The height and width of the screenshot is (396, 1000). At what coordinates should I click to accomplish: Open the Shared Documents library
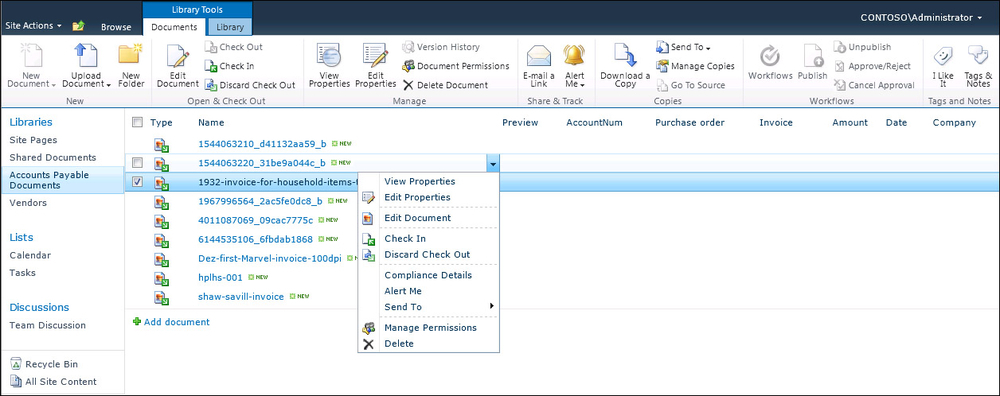coord(53,158)
